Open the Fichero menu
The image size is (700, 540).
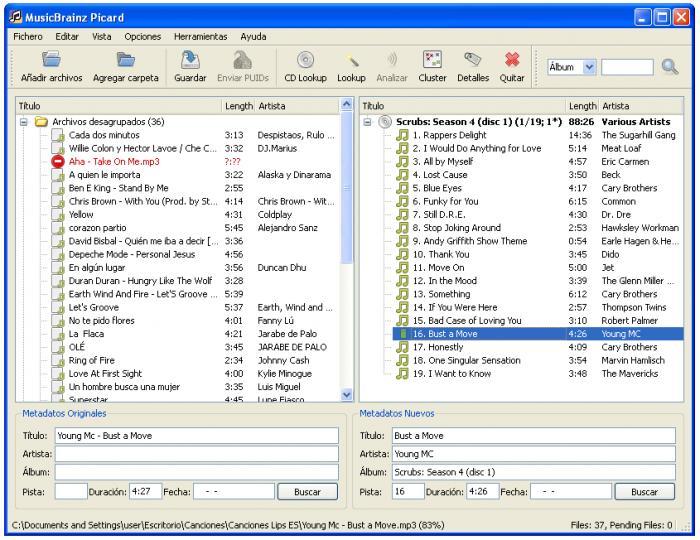[28, 37]
